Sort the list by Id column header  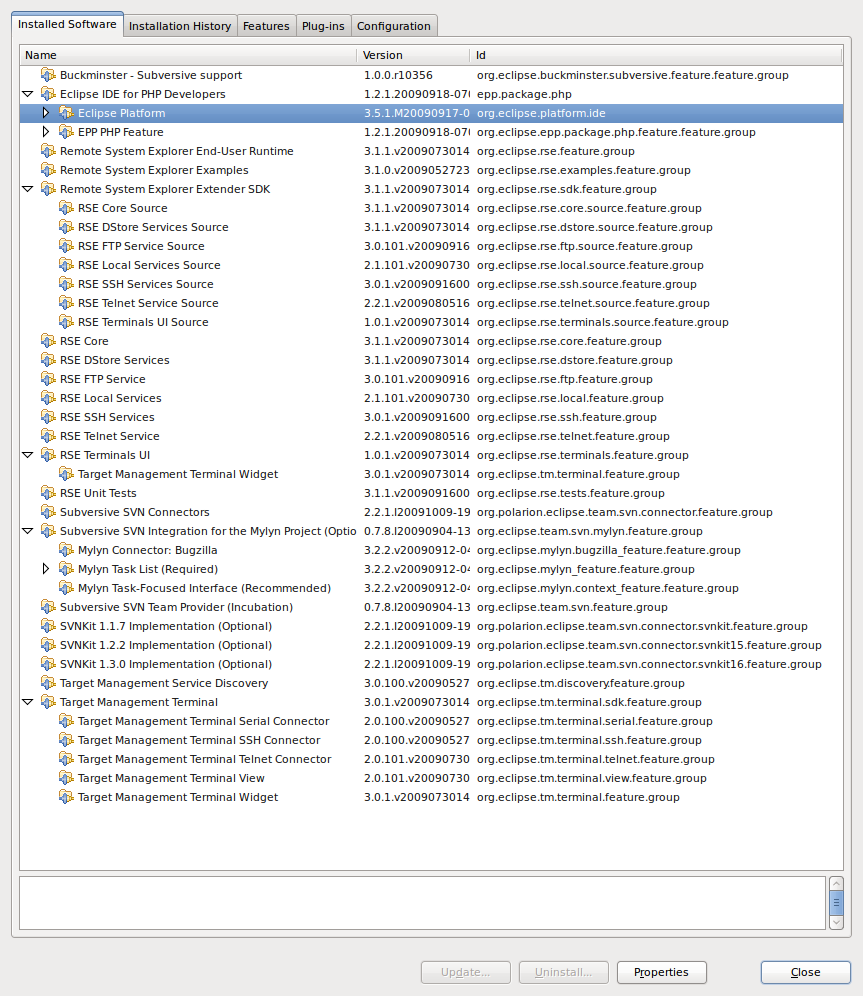coord(656,55)
